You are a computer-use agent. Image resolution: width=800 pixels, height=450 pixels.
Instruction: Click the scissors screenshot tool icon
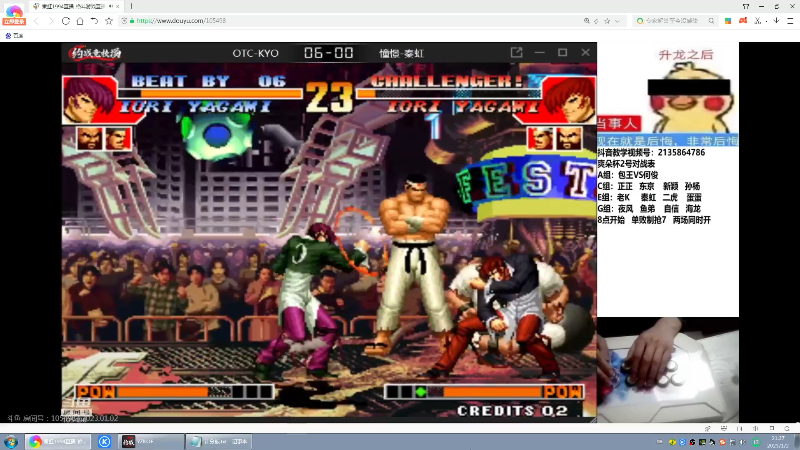758,21
